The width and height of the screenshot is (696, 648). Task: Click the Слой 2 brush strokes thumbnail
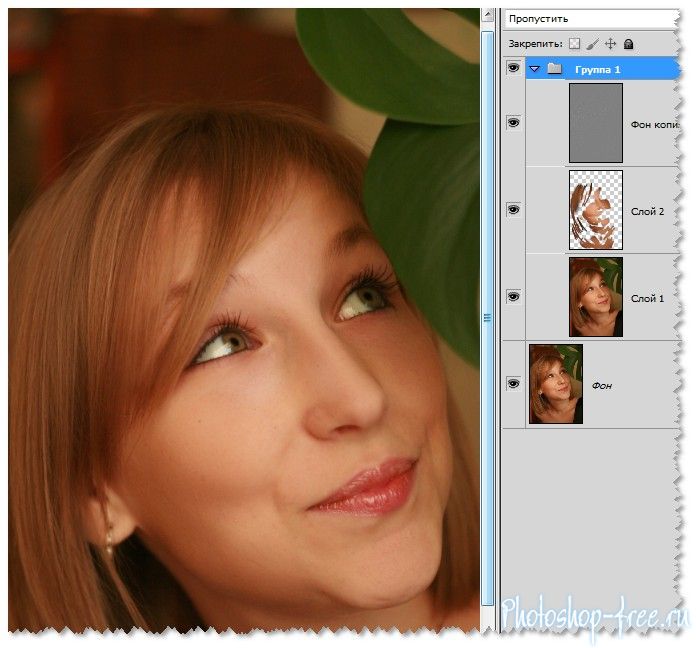click(596, 209)
